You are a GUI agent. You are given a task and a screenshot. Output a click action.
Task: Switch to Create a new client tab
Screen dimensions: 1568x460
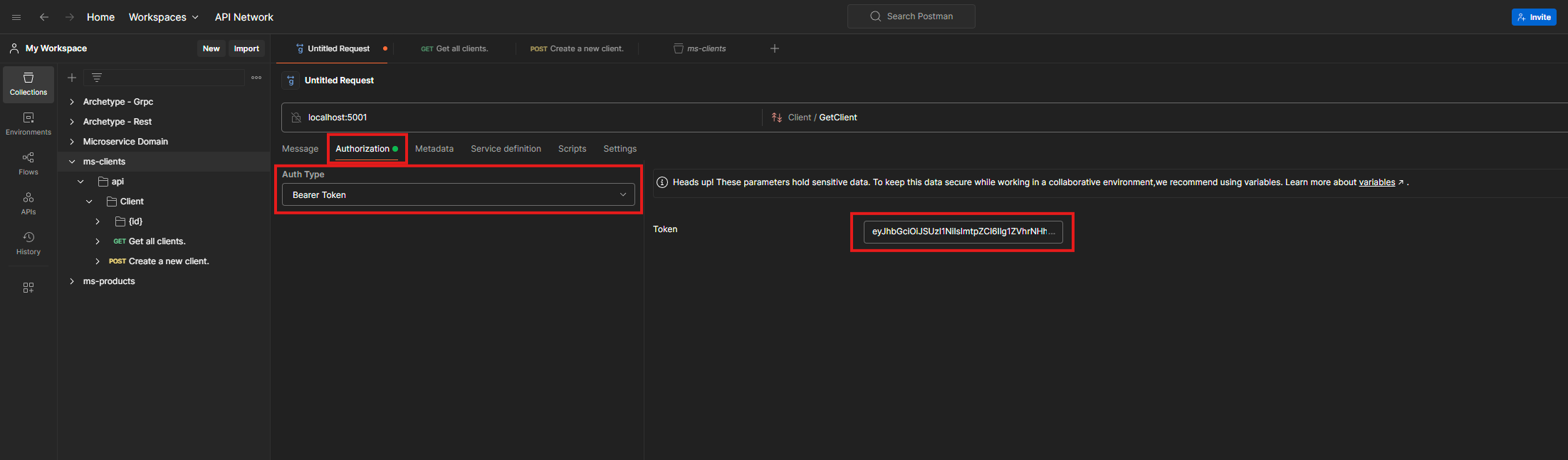[577, 48]
